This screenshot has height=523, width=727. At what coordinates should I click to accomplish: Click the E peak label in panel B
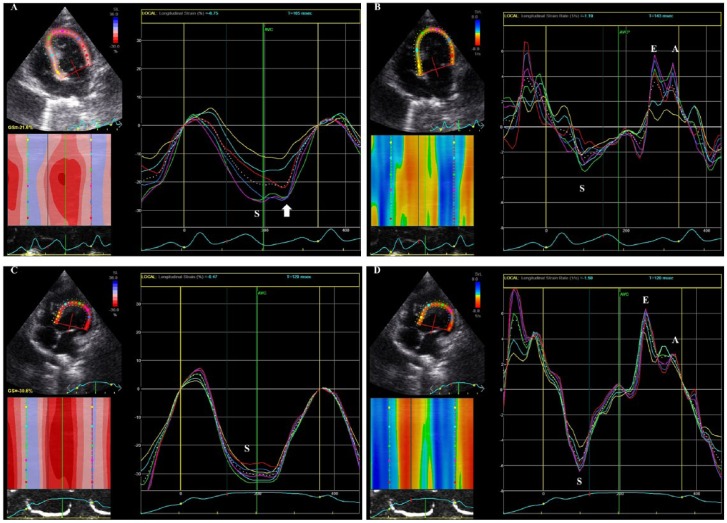pyautogui.click(x=652, y=48)
